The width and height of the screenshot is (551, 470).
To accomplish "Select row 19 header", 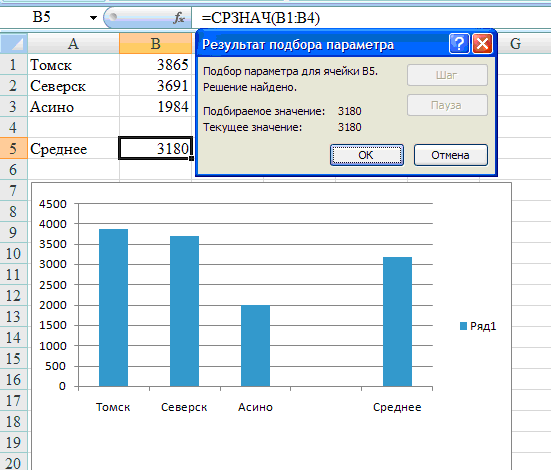I will click(13, 443).
